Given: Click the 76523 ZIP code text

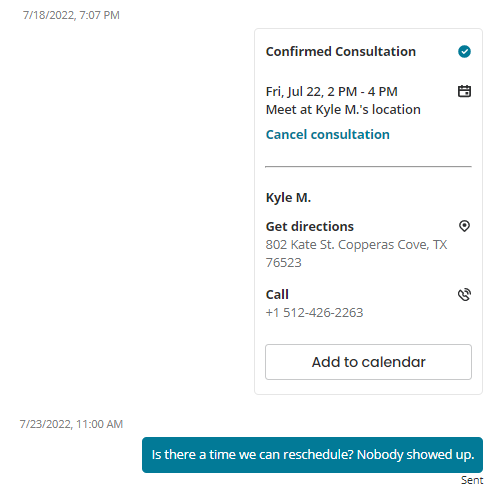Looking at the screenshot, I should pos(283,263).
